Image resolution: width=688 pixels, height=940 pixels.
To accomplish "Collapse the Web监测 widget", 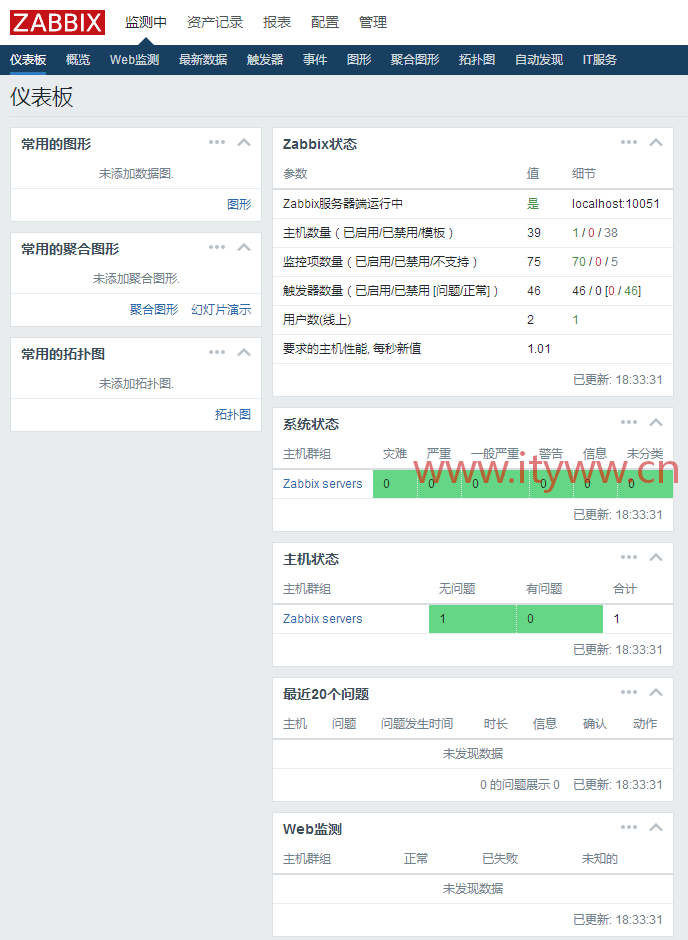I will coord(656,827).
